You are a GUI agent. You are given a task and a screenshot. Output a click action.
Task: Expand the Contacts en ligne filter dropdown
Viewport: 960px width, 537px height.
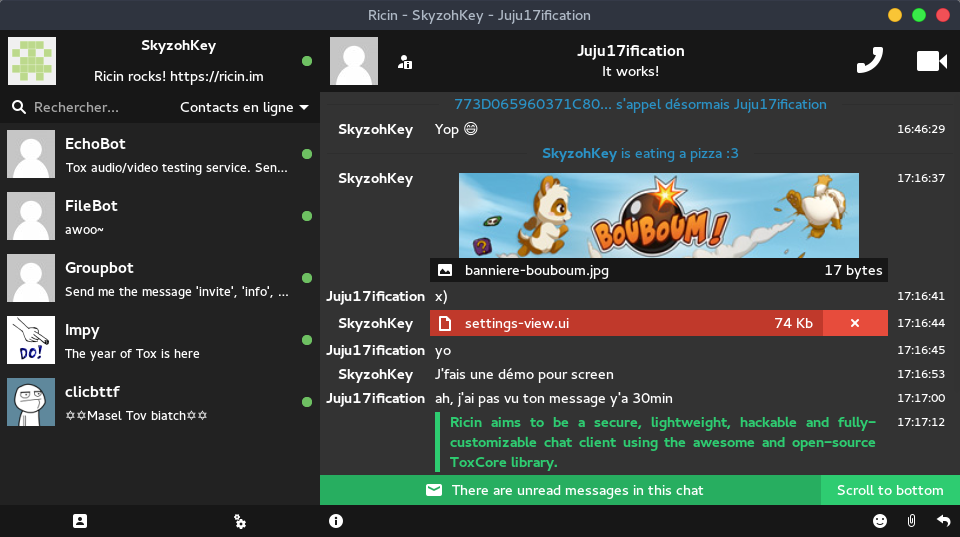[244, 107]
